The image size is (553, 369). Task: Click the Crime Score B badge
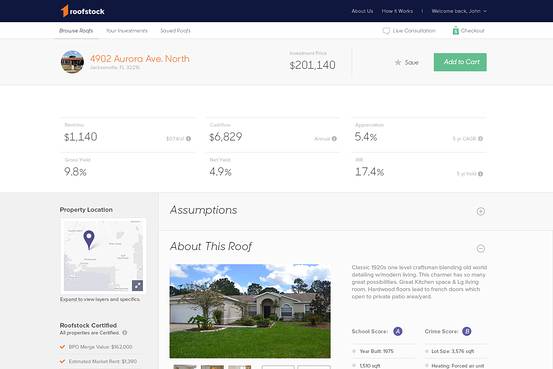coord(467,331)
